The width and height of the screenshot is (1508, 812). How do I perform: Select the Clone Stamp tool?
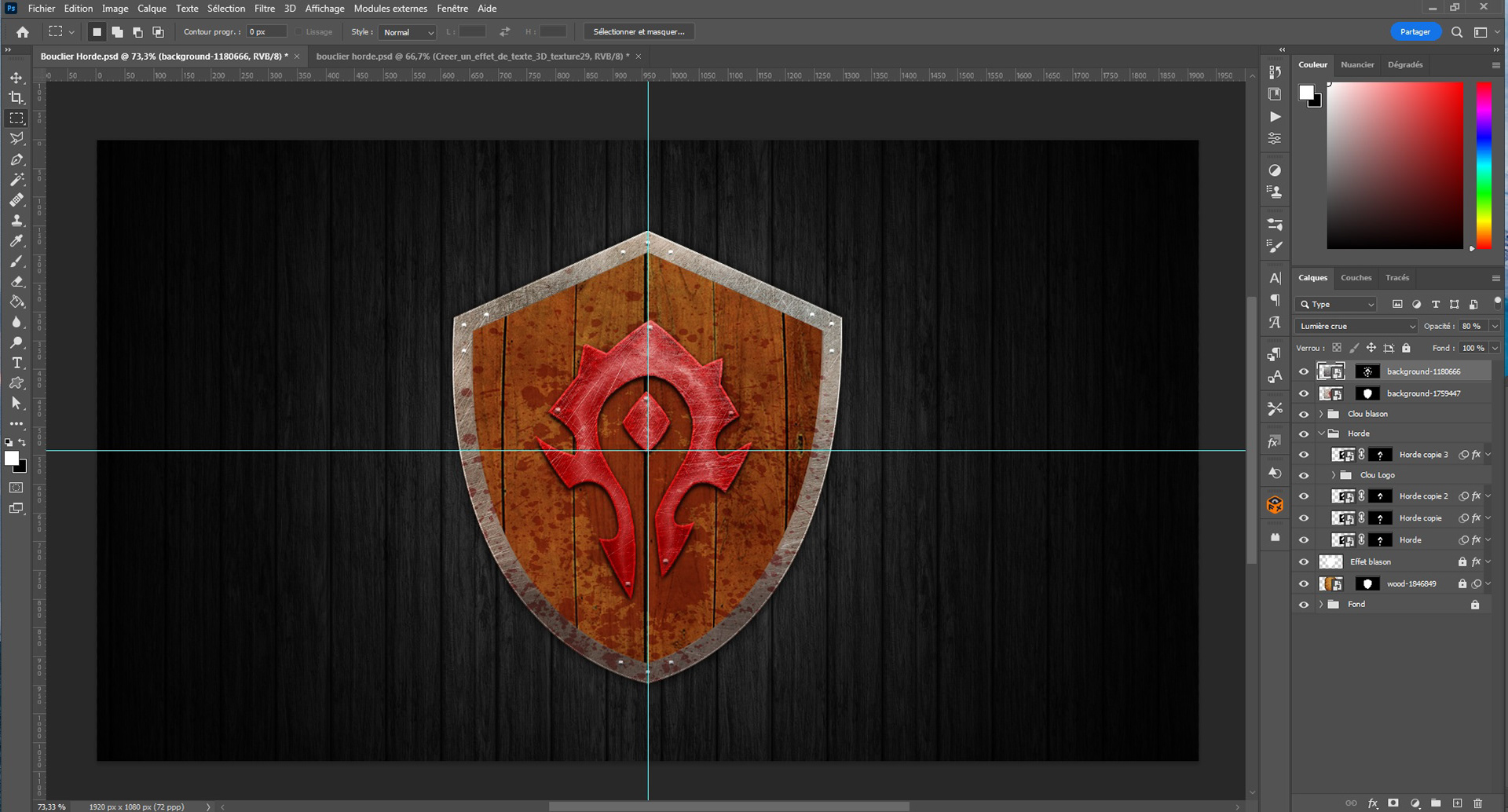click(16, 221)
